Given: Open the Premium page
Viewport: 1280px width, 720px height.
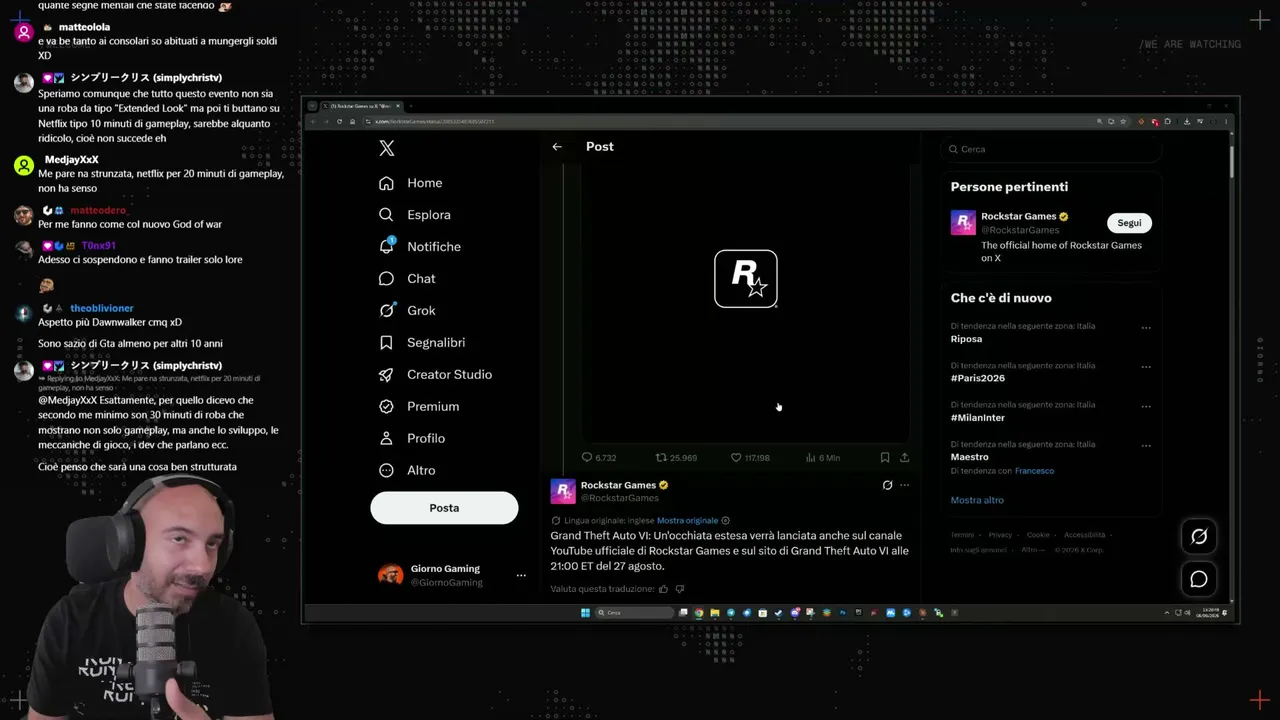Looking at the screenshot, I should coord(419,406).
